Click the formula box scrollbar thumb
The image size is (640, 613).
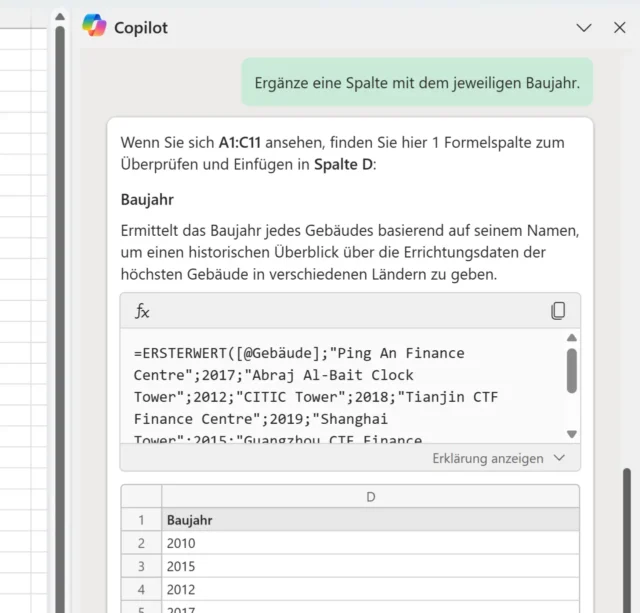(572, 370)
